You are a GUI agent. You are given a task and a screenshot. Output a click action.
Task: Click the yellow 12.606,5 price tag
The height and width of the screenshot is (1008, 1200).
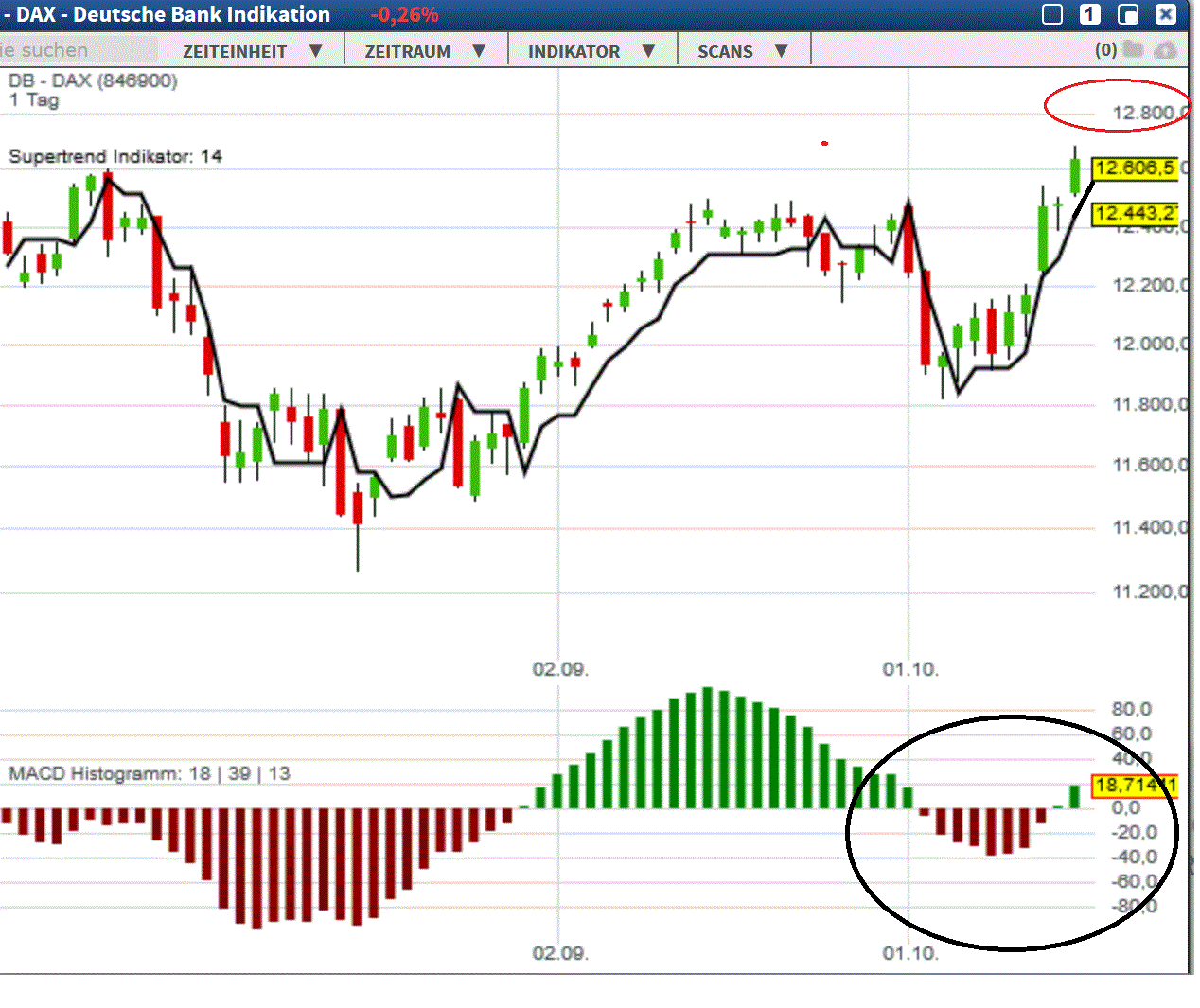[1135, 168]
